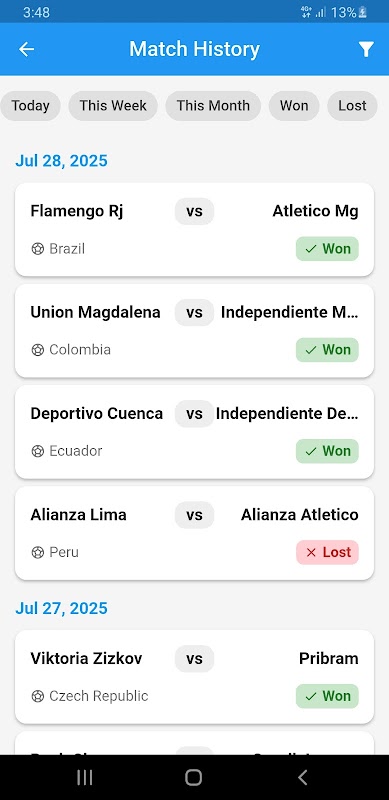Open Deportivo Cuenca match card

(x=194, y=432)
